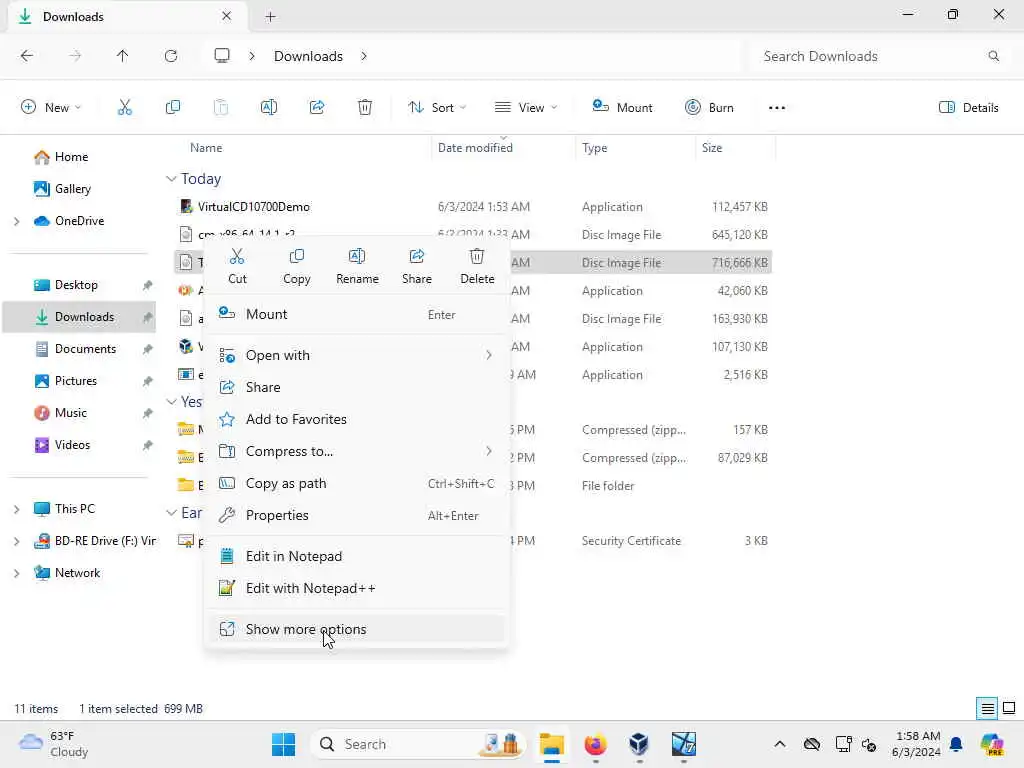Viewport: 1024px width, 768px height.
Task: Open Home in the navigation pane
Action: [71, 157]
